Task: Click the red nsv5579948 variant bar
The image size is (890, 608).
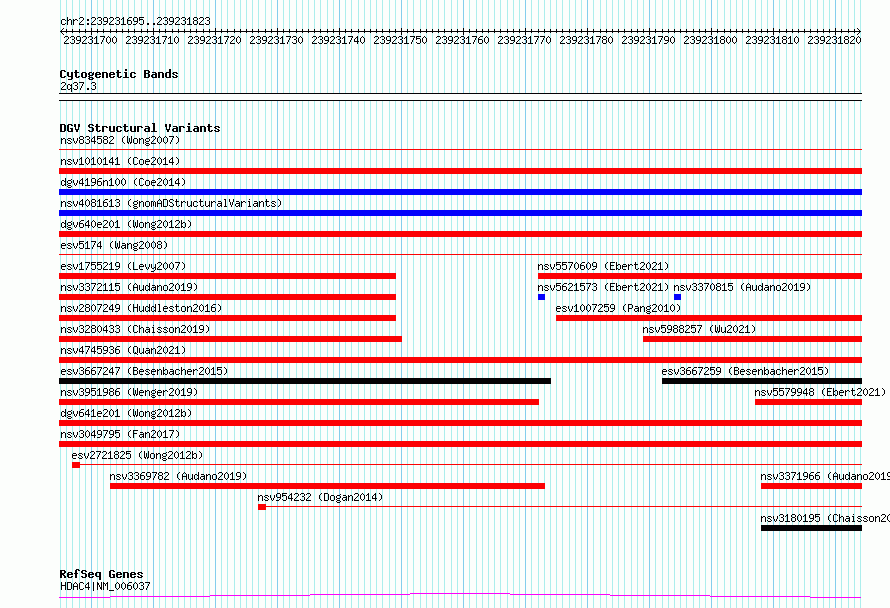Action: pos(808,402)
